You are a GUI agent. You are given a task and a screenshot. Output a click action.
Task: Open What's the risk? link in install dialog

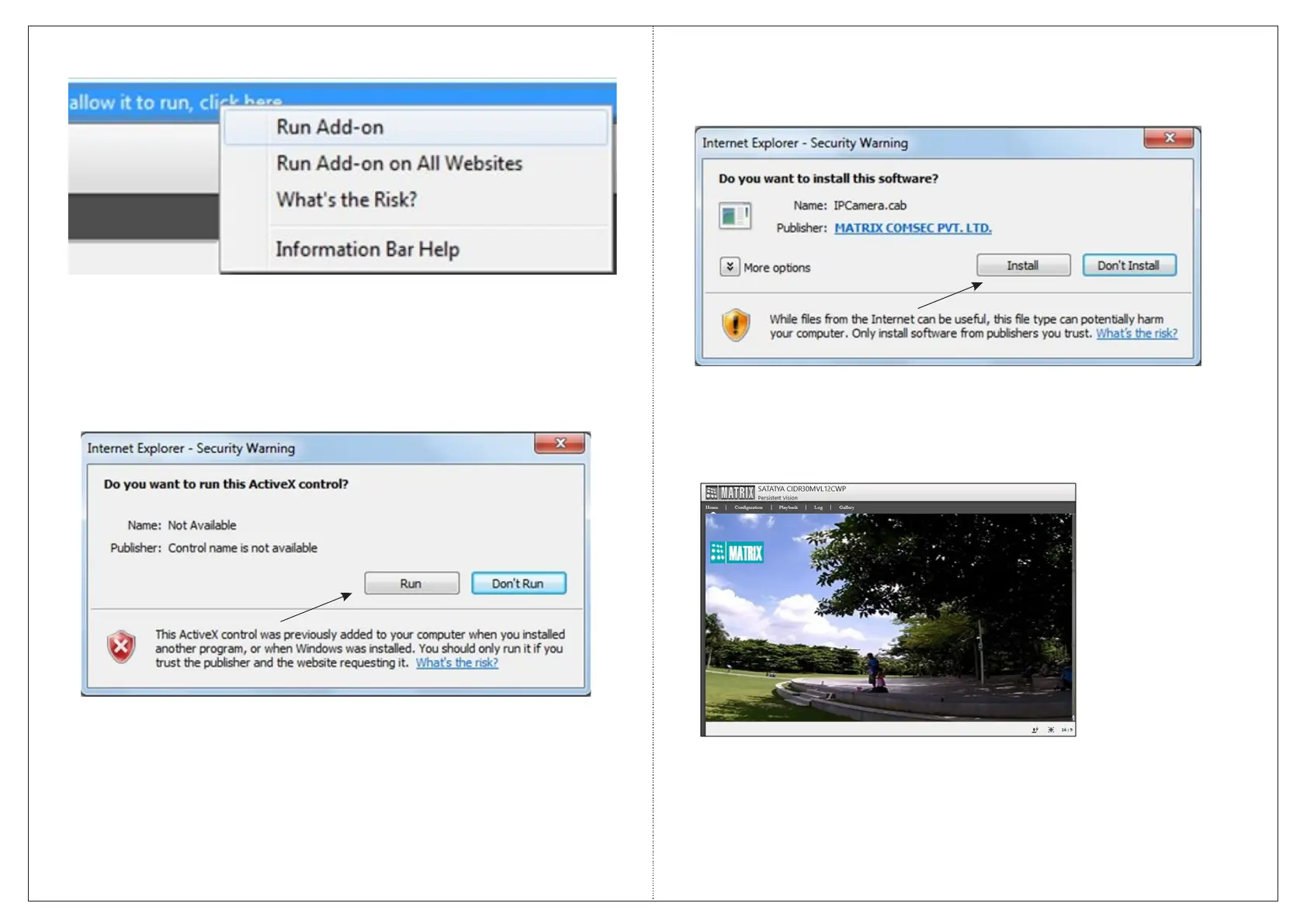(1136, 334)
